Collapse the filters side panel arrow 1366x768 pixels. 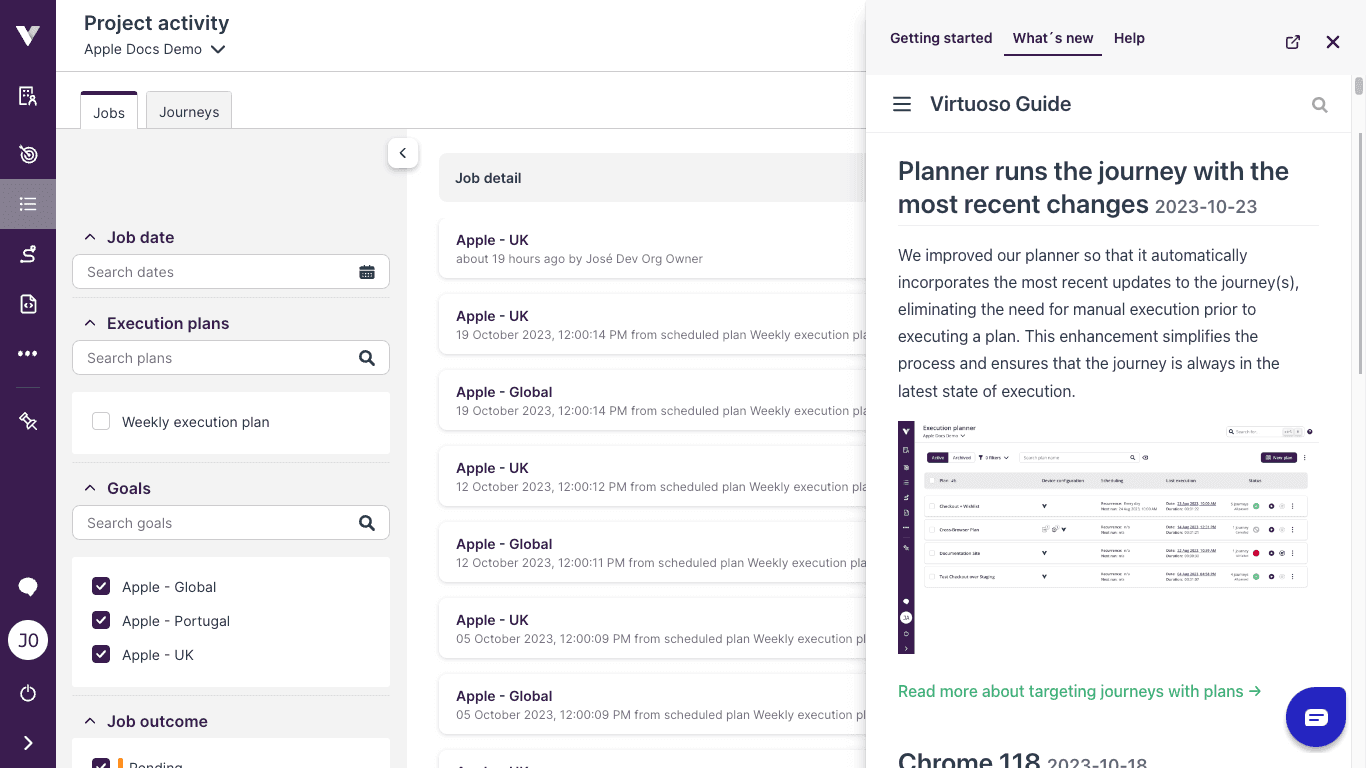pyautogui.click(x=403, y=153)
